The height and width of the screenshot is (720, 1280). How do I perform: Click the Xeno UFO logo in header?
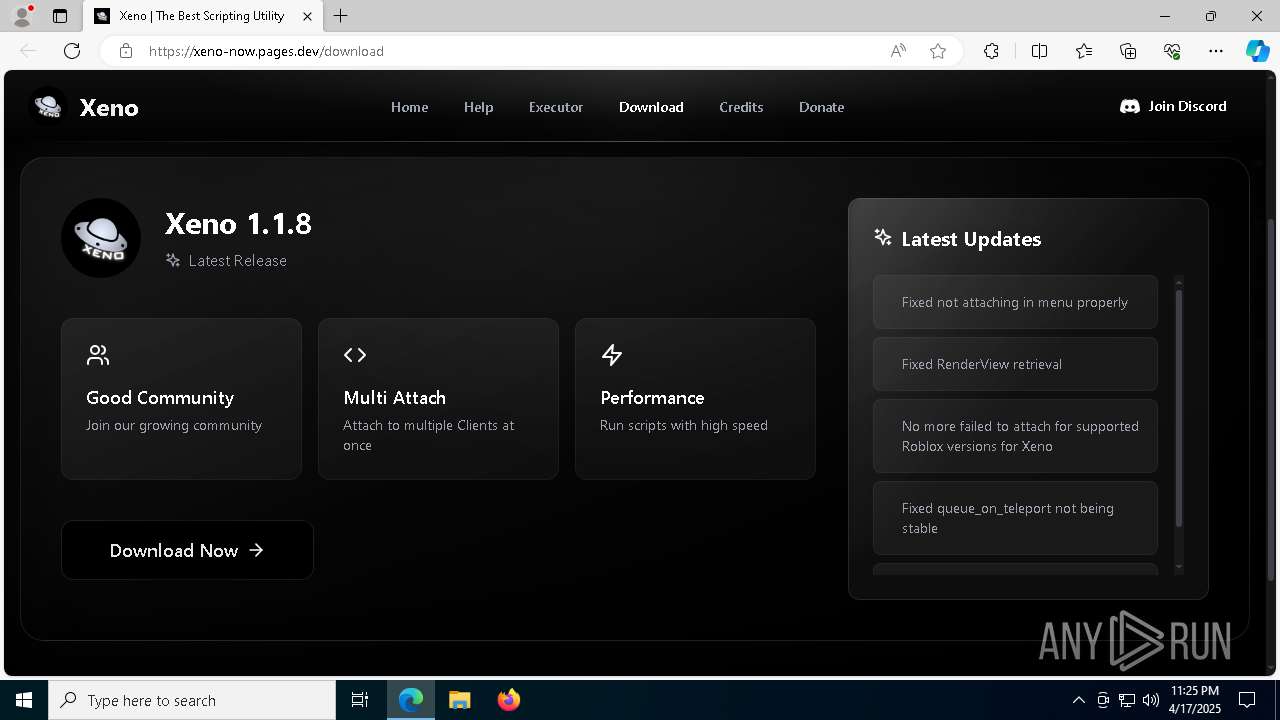click(x=48, y=106)
